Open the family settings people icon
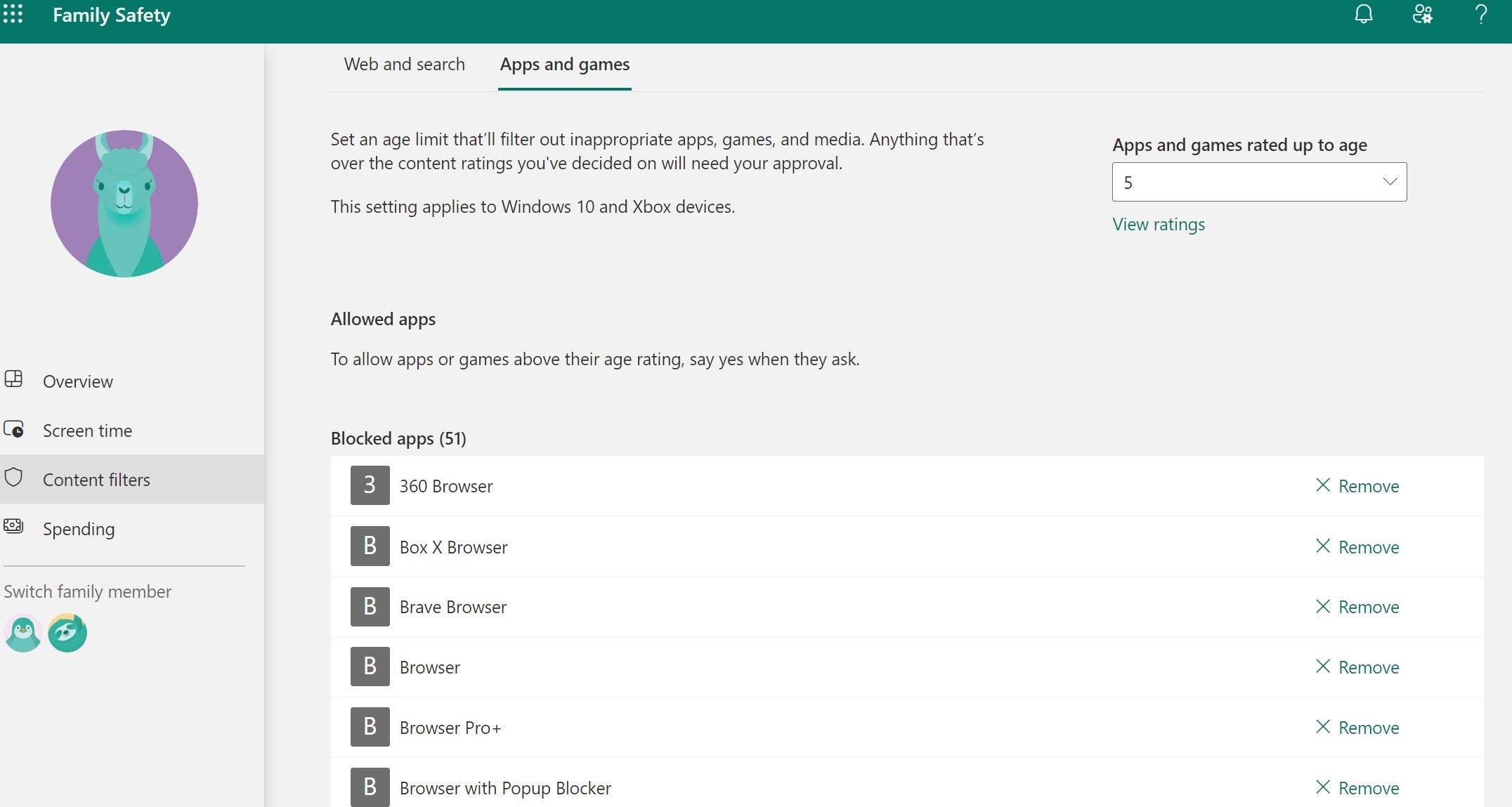1512x807 pixels. [x=1422, y=14]
